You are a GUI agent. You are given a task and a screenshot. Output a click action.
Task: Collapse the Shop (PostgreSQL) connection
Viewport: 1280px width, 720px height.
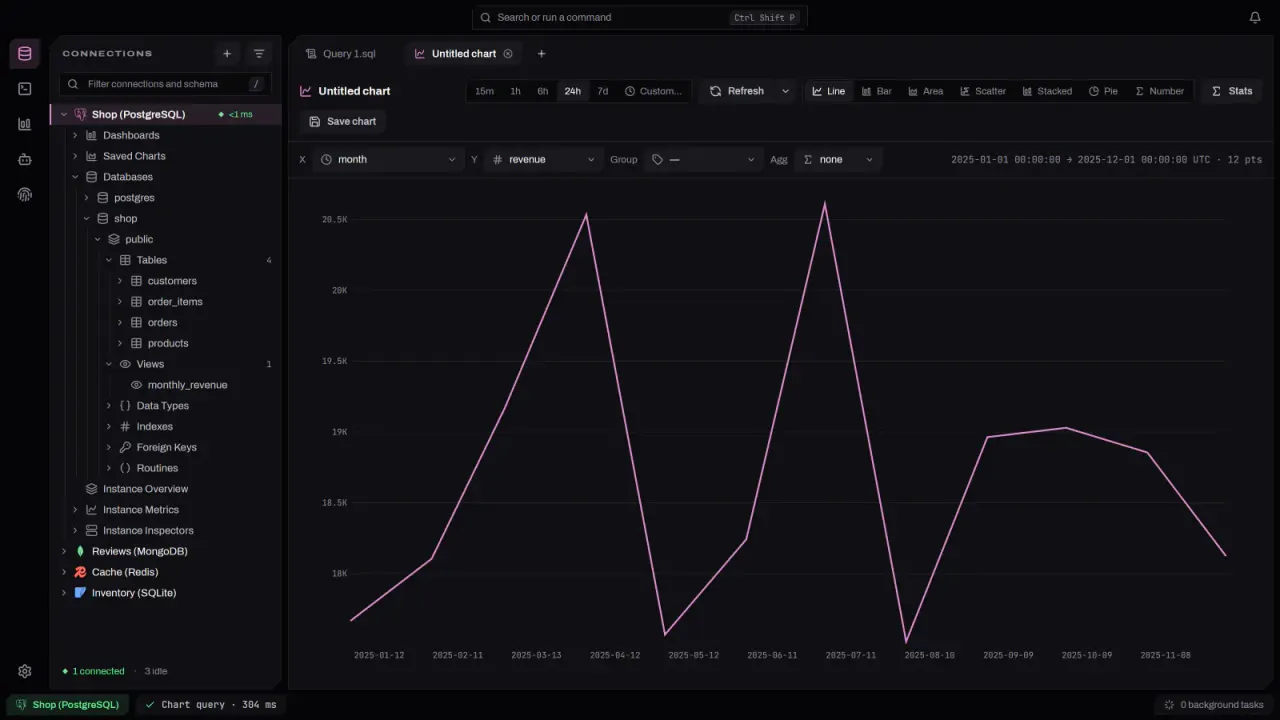64,114
